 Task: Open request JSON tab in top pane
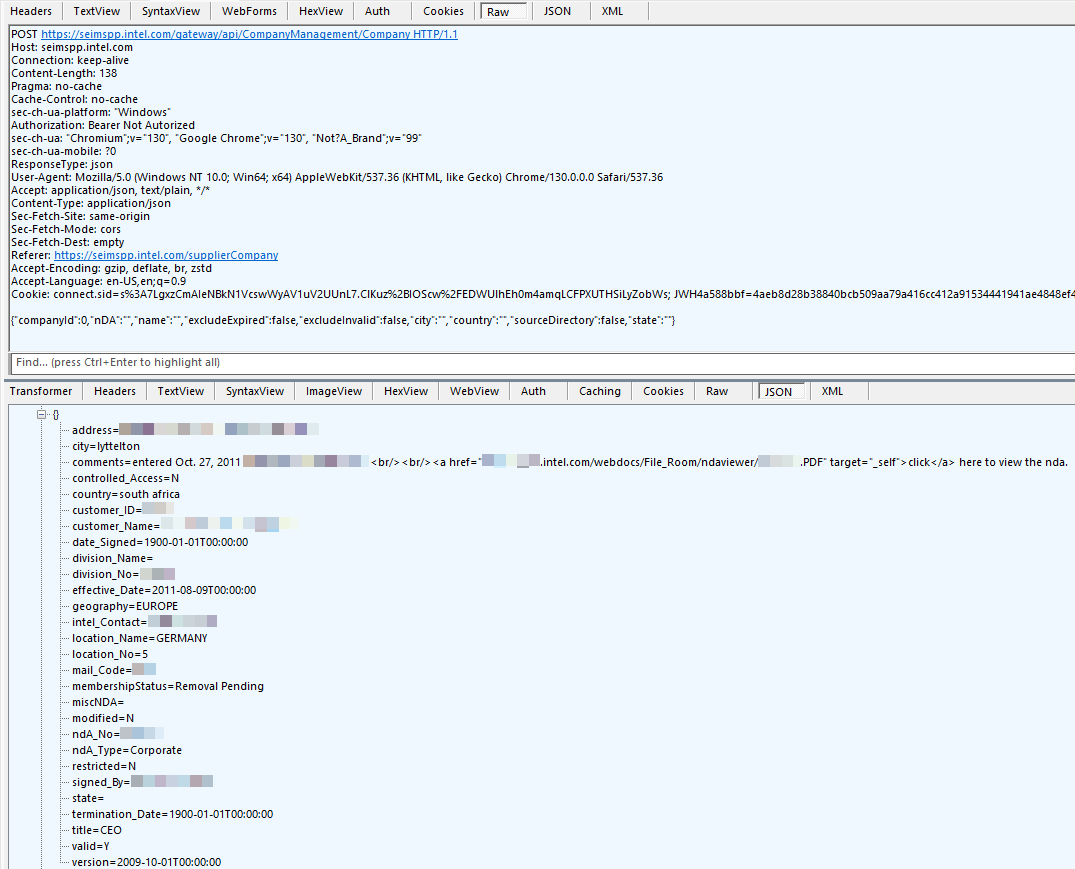(x=557, y=11)
